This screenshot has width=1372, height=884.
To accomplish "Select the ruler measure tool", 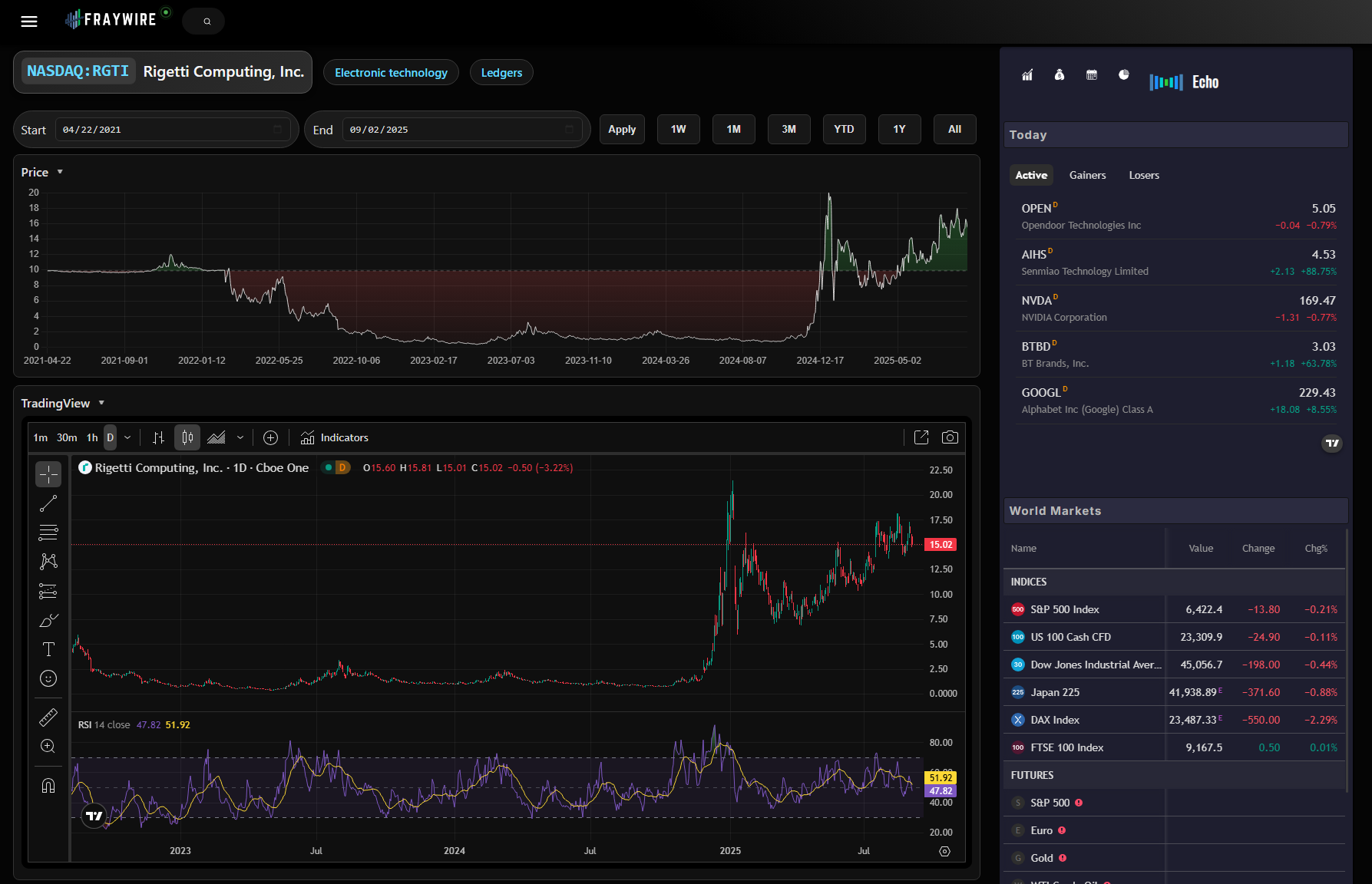I will pyautogui.click(x=48, y=717).
